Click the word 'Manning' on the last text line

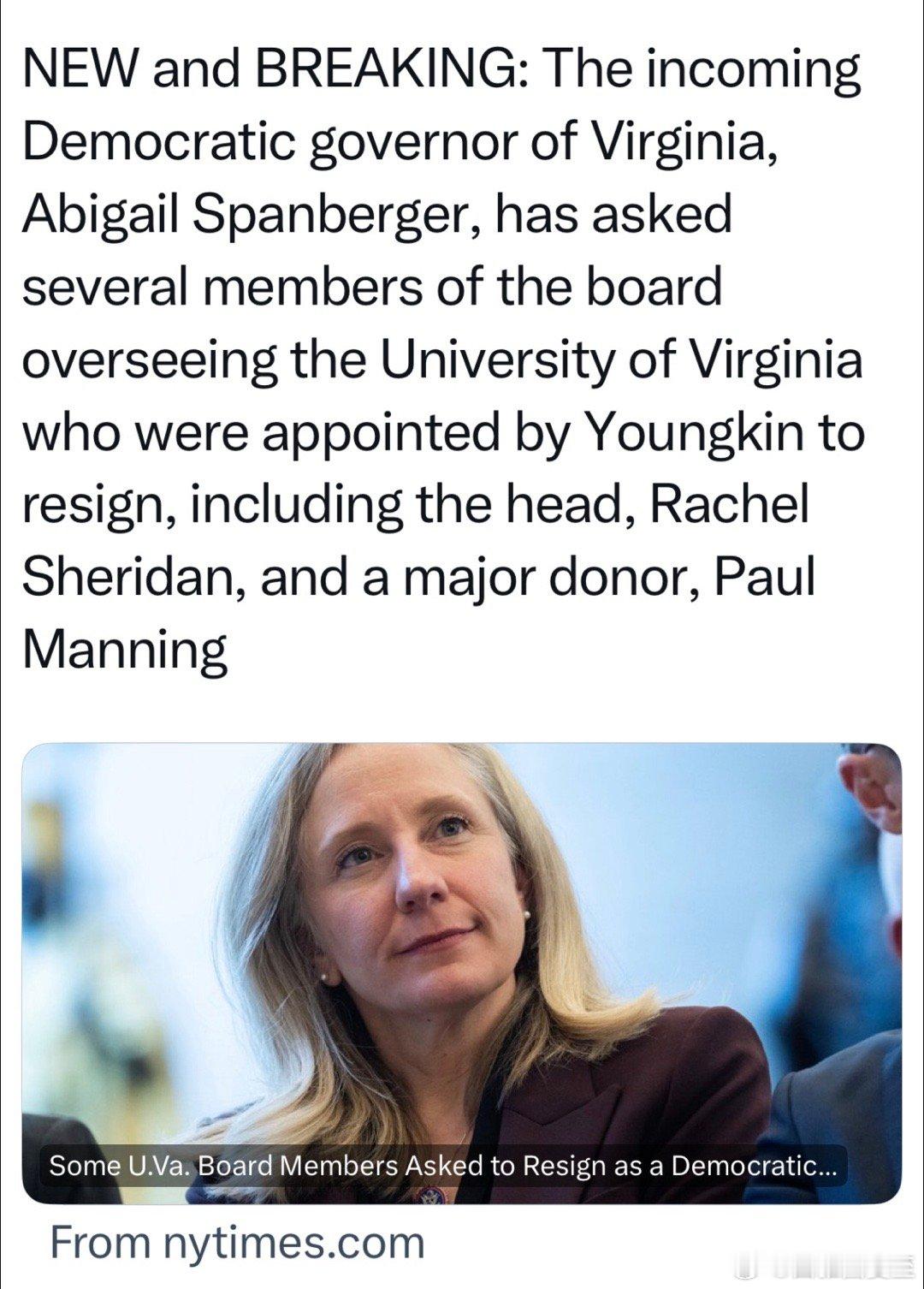point(125,650)
